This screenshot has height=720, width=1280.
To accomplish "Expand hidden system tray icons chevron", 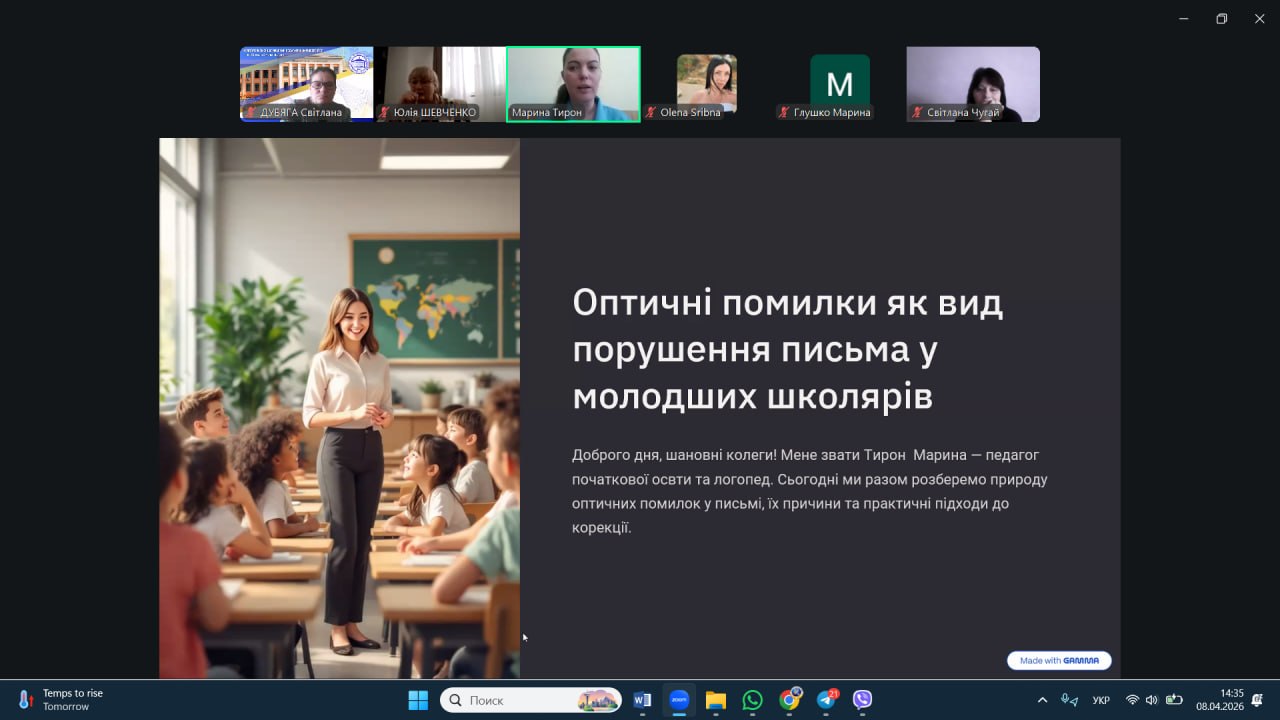I will (x=1042, y=700).
